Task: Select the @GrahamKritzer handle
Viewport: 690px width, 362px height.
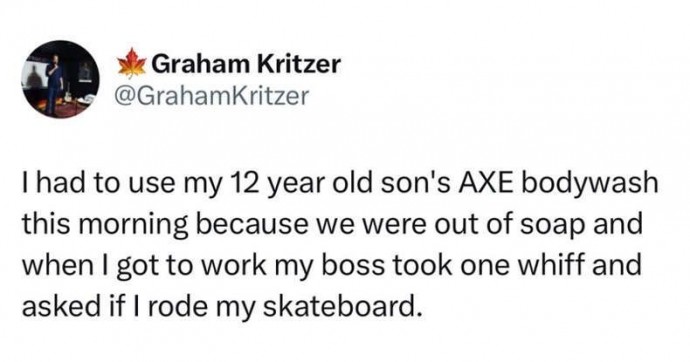Action: pos(211,95)
